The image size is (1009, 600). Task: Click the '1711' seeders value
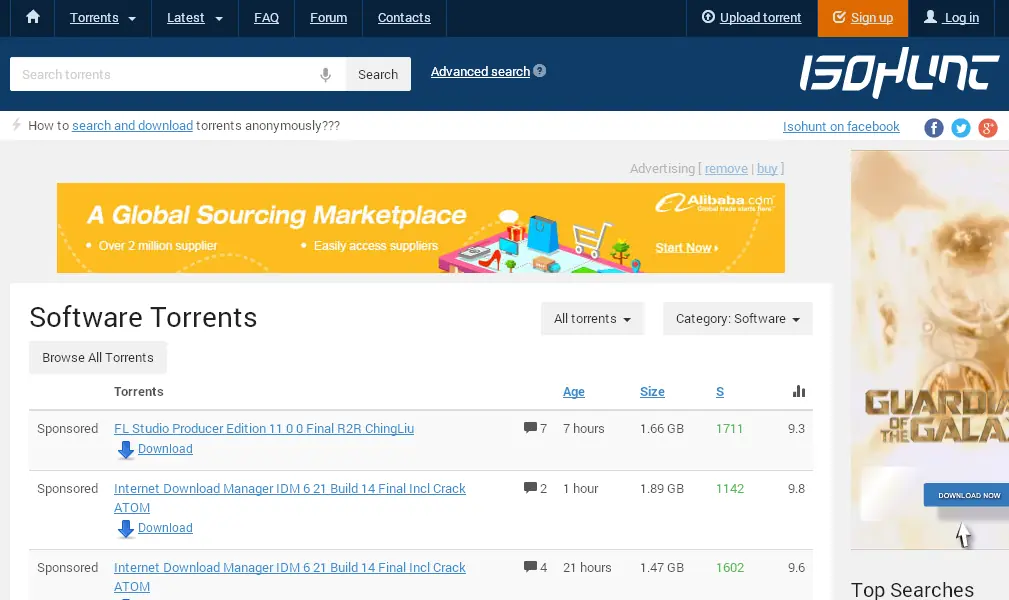click(729, 429)
